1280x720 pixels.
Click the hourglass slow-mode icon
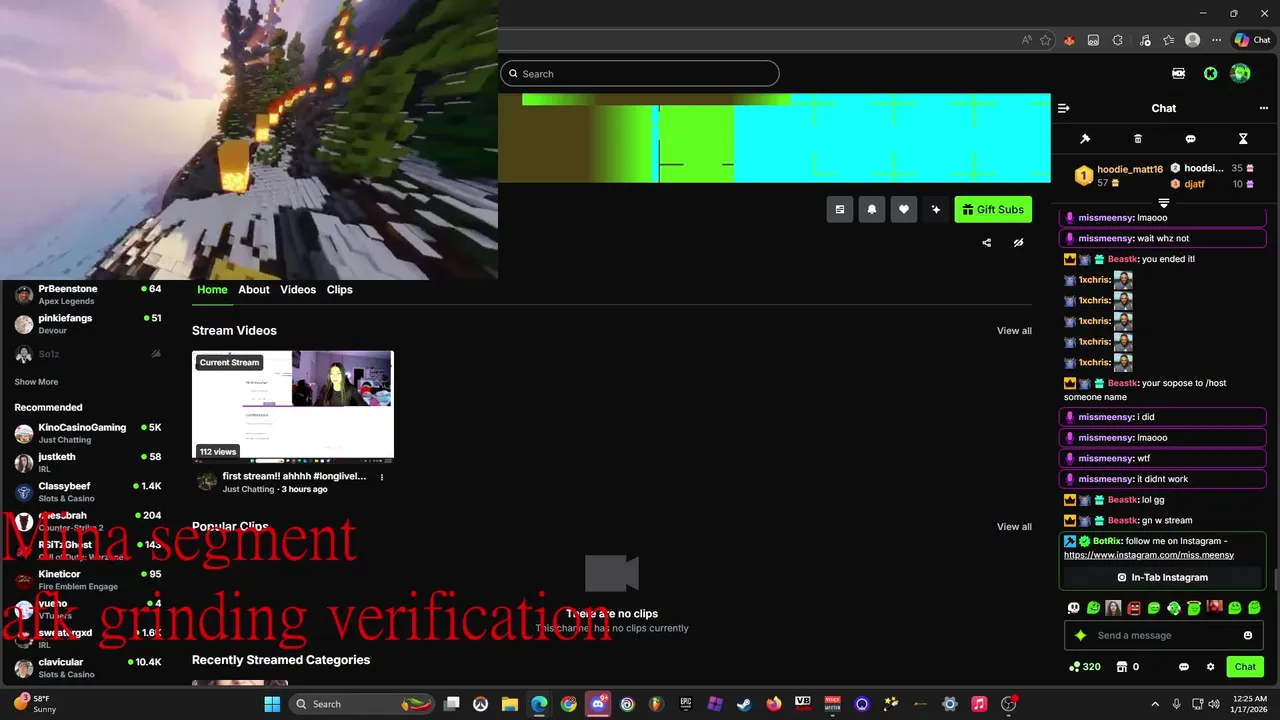coord(1243,139)
